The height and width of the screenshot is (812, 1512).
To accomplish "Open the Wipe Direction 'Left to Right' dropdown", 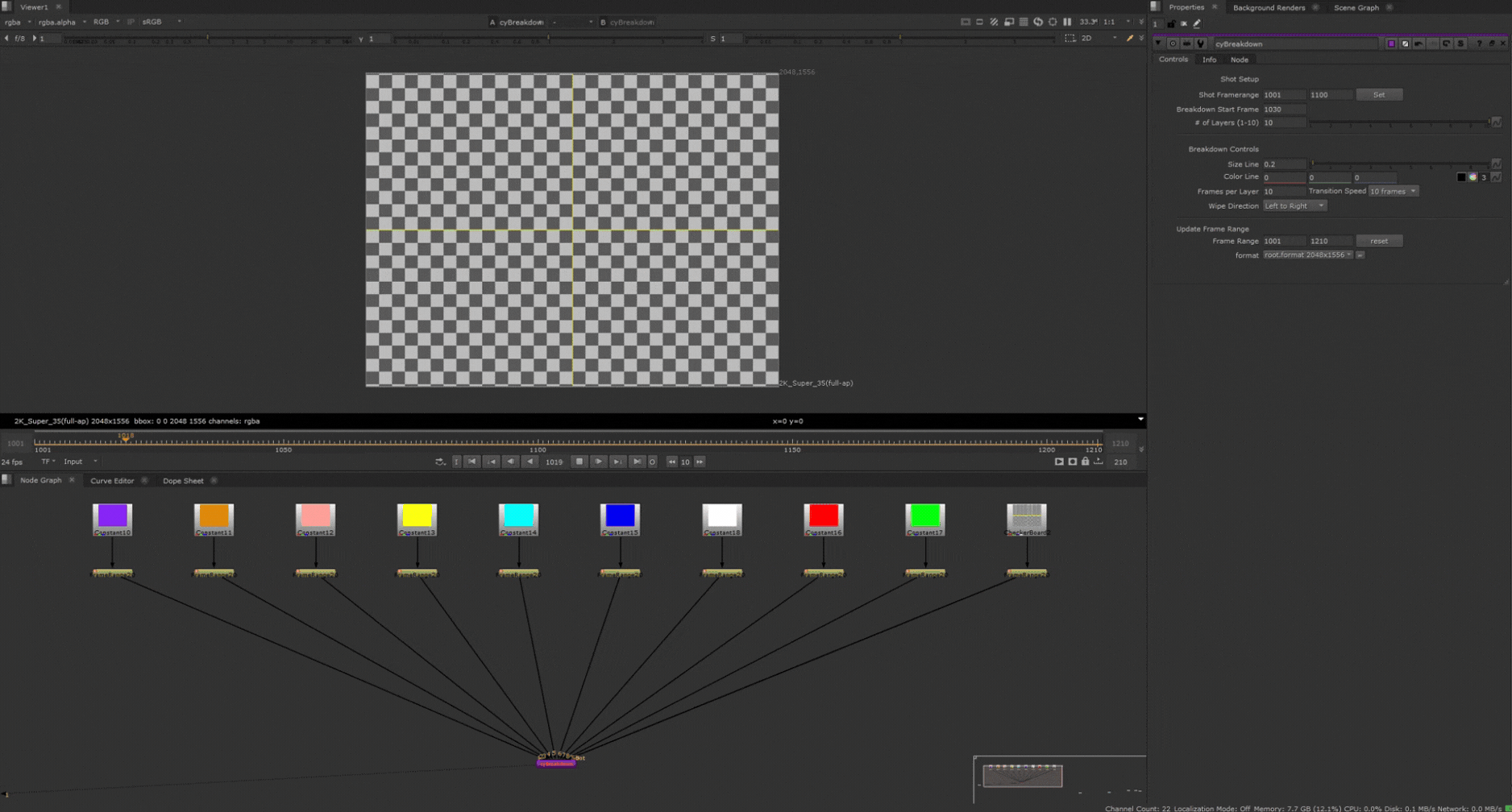I will point(1294,205).
